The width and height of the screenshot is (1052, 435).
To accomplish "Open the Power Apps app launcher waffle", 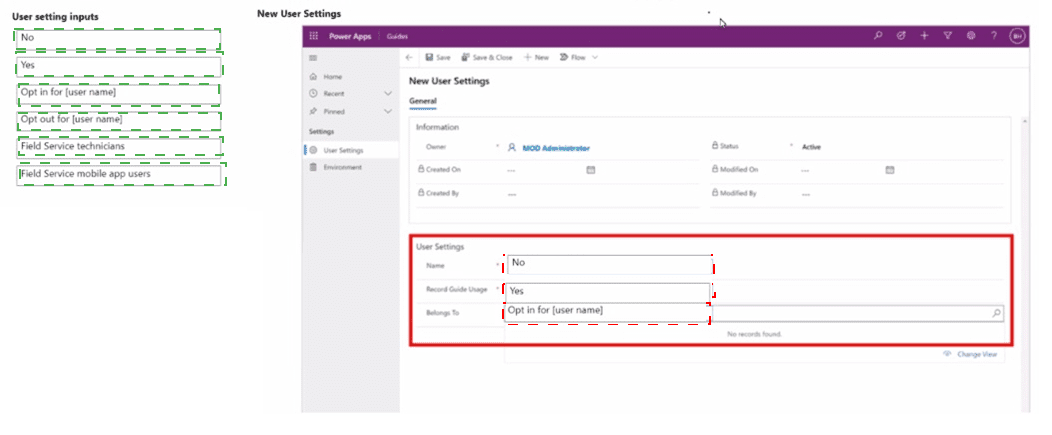I will pos(313,36).
